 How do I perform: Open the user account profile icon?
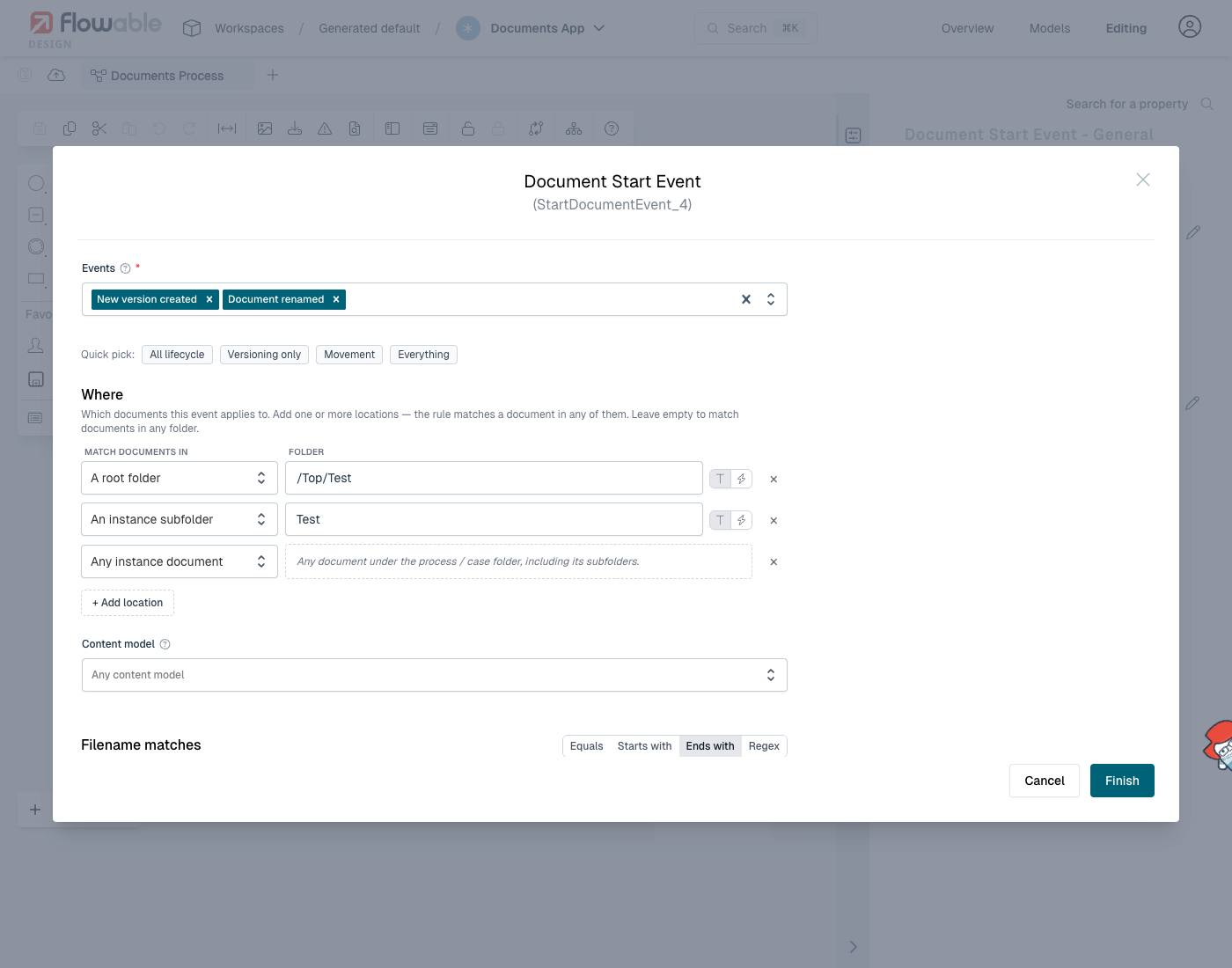[x=1190, y=27]
